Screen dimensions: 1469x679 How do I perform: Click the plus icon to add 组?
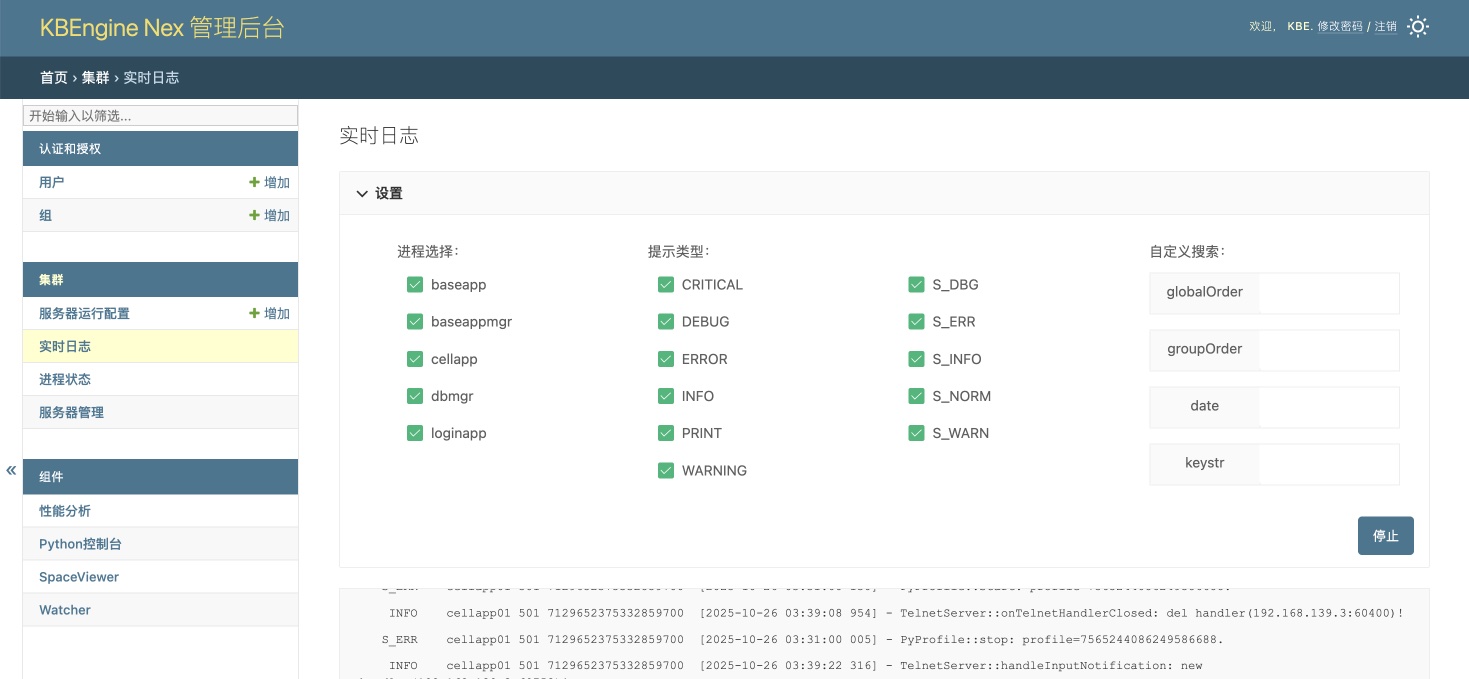coord(255,216)
